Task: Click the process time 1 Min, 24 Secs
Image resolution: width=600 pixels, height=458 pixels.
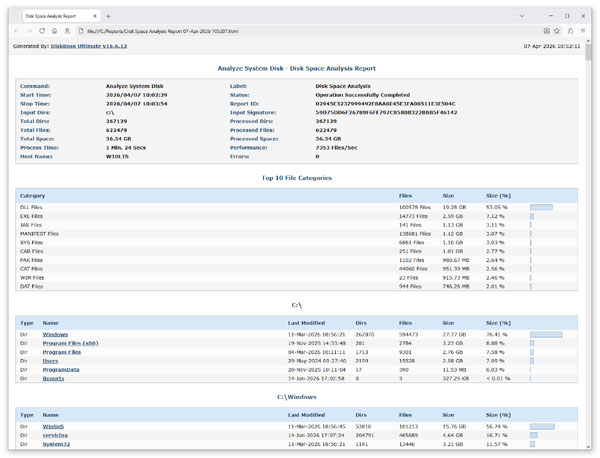Action: pos(126,148)
